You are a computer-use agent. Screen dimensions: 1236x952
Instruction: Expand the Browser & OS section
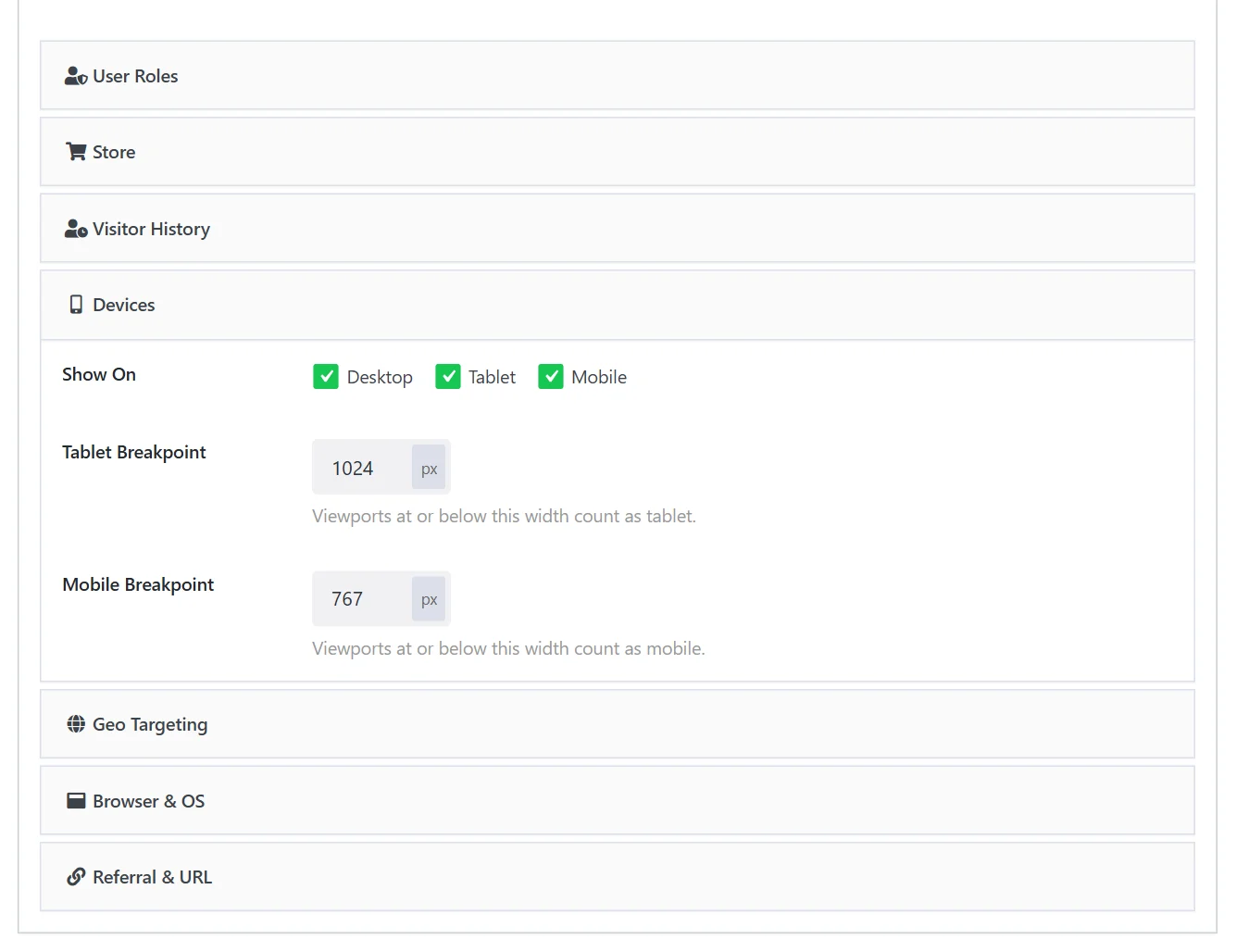(618, 800)
